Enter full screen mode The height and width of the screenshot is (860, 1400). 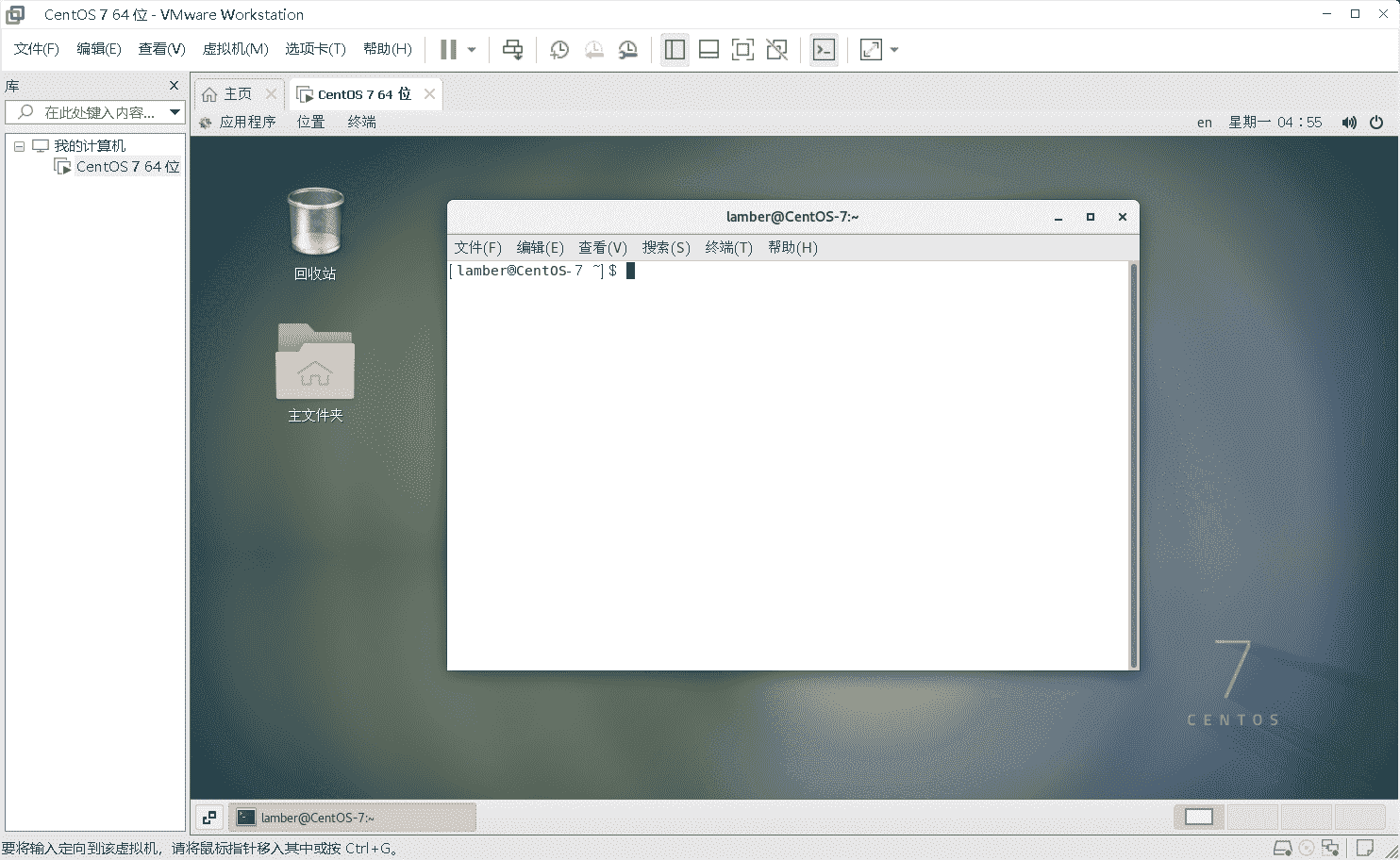742,50
